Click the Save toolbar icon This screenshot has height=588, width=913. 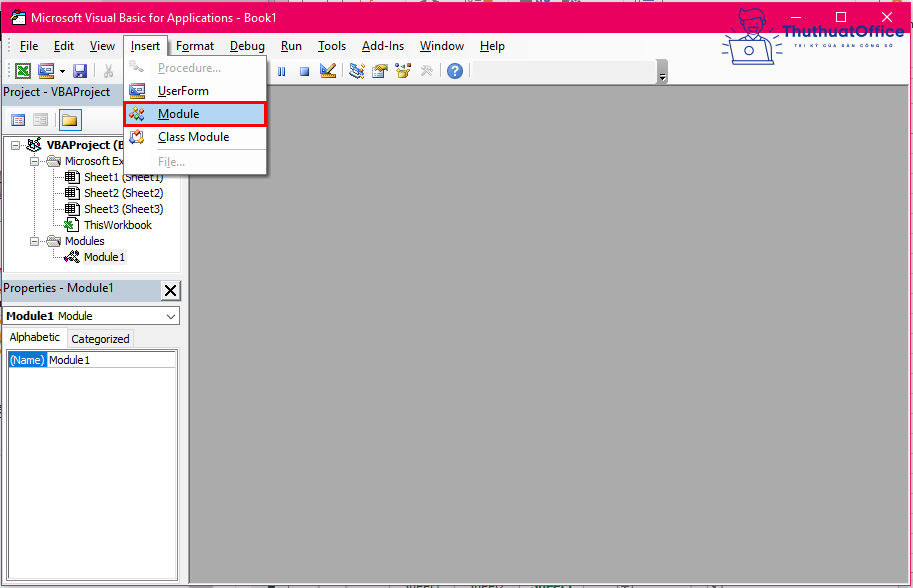(x=79, y=70)
